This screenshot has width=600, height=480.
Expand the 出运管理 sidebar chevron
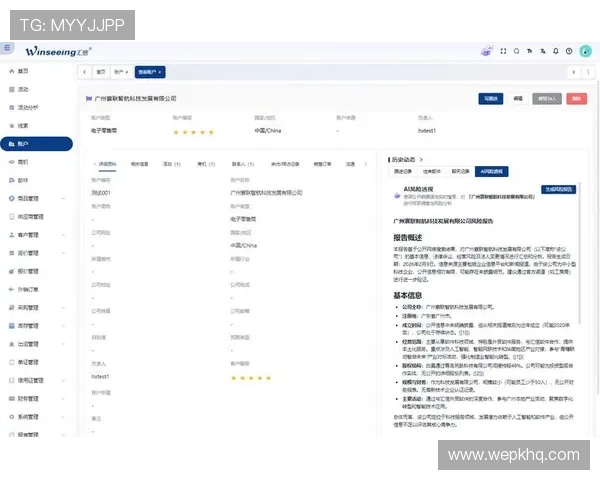pyautogui.click(x=63, y=344)
